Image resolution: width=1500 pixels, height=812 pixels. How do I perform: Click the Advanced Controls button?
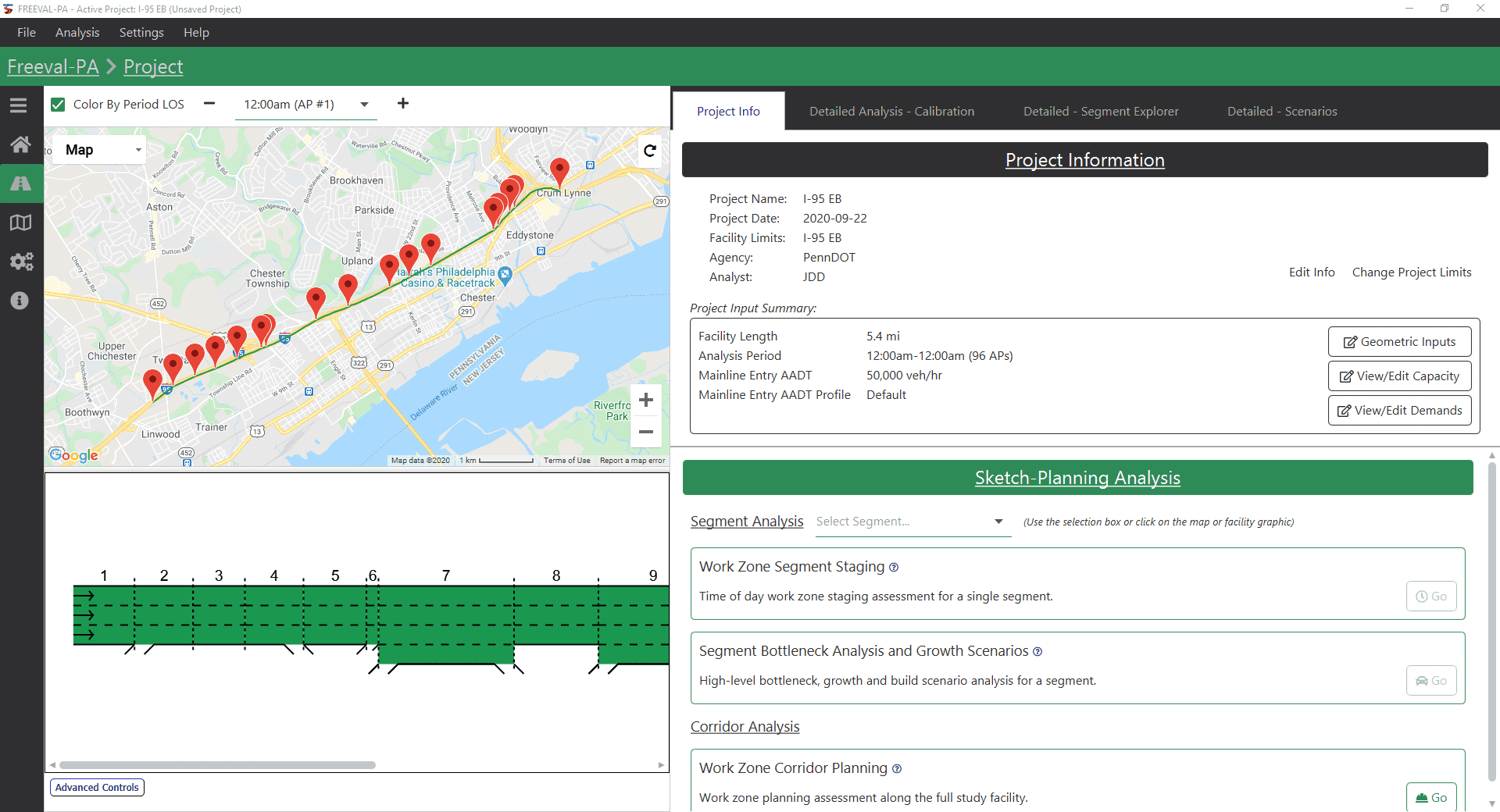[98, 788]
